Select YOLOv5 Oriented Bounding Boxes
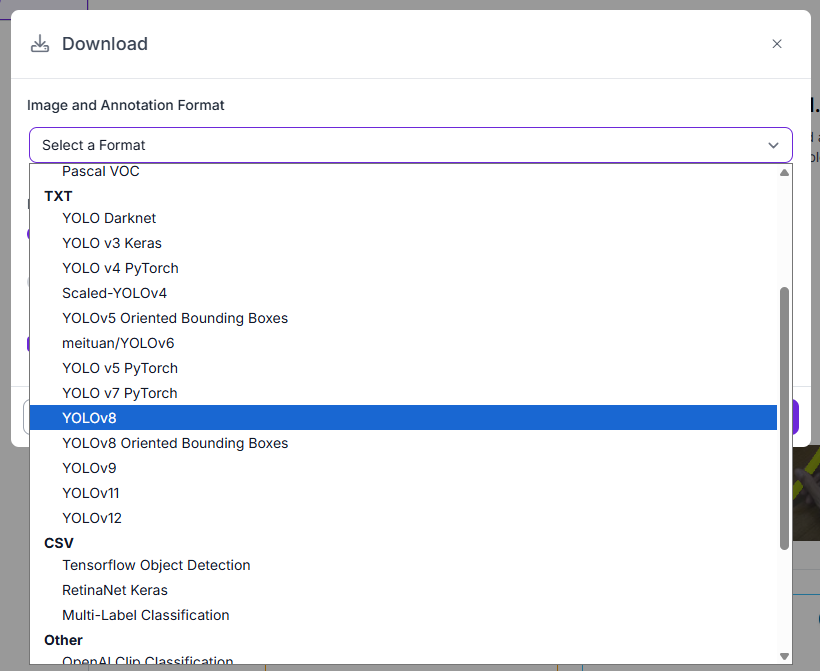 tap(175, 318)
